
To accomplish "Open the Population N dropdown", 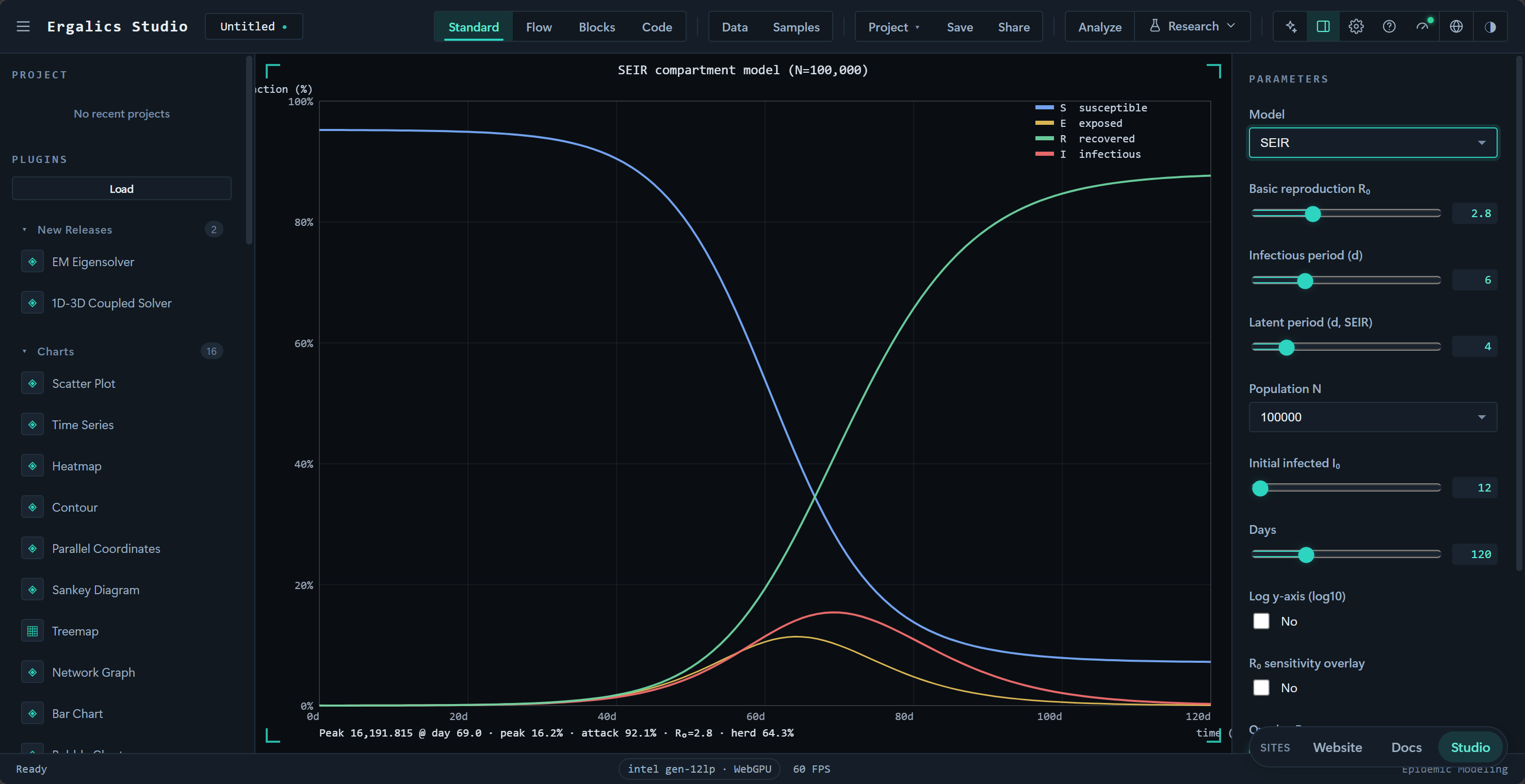I will [1373, 417].
